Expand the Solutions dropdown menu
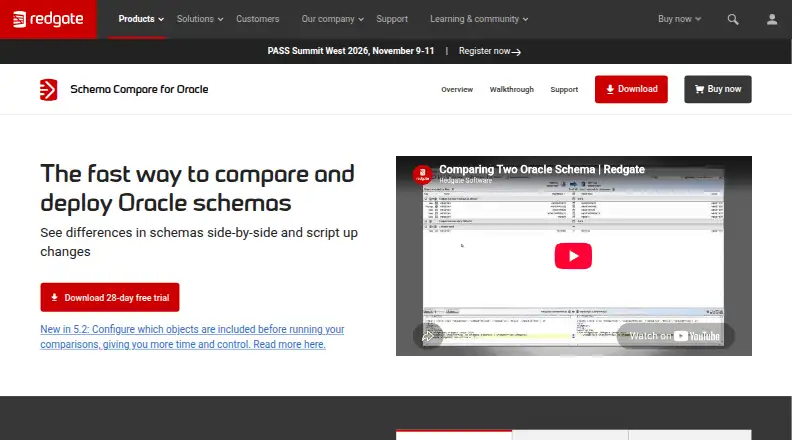Viewport: 800px width, 440px height. (x=200, y=19)
